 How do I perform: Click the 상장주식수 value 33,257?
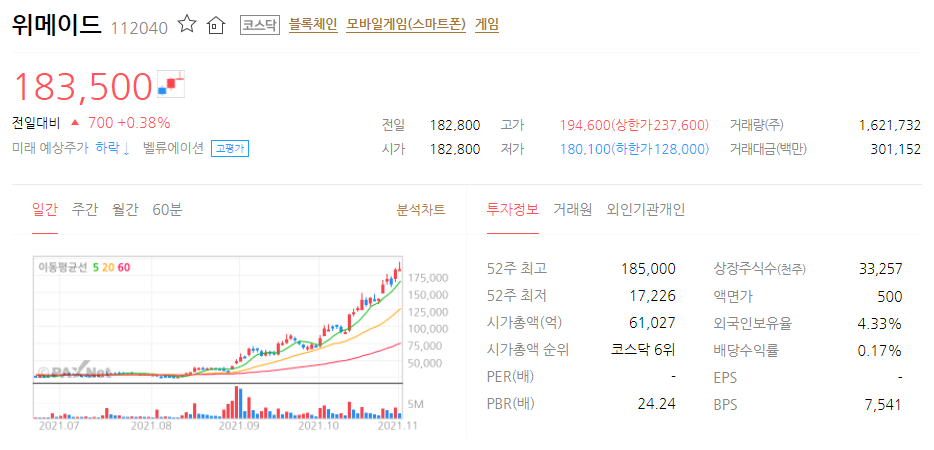(x=881, y=269)
